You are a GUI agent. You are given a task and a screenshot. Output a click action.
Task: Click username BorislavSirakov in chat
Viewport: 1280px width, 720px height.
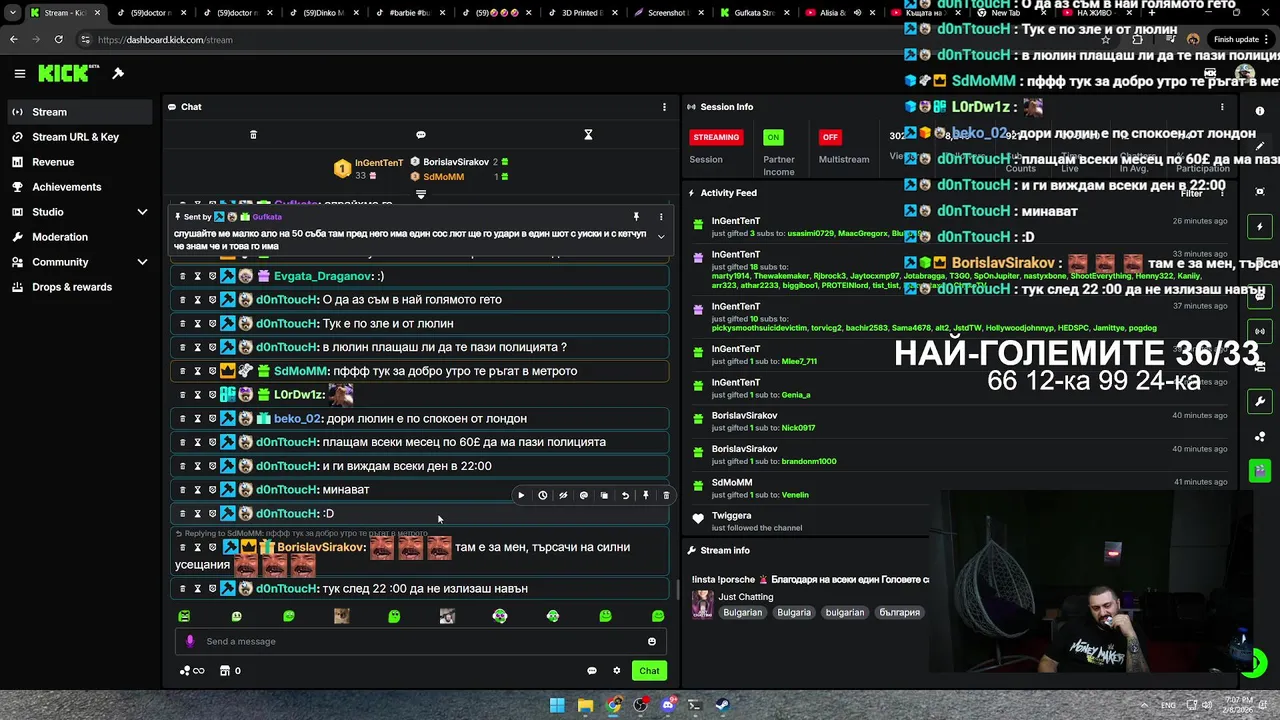click(x=321, y=547)
